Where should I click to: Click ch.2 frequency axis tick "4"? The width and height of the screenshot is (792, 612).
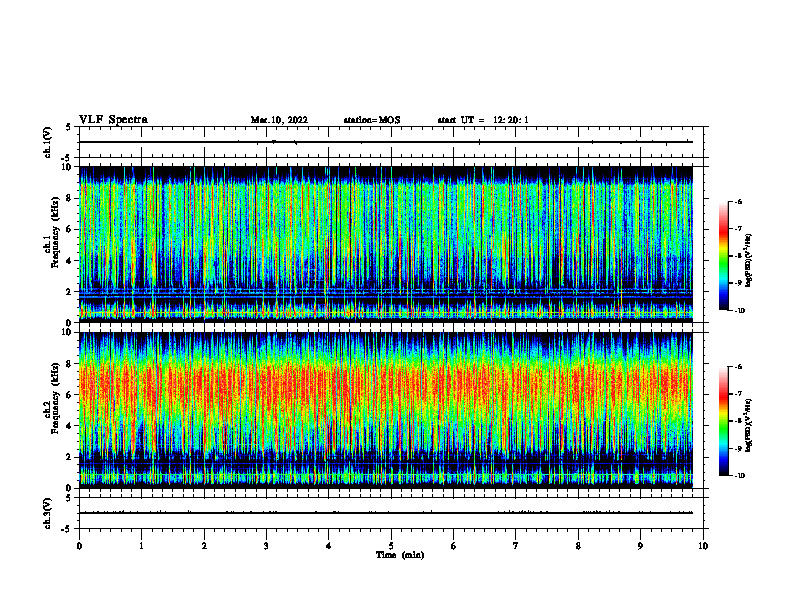69,426
